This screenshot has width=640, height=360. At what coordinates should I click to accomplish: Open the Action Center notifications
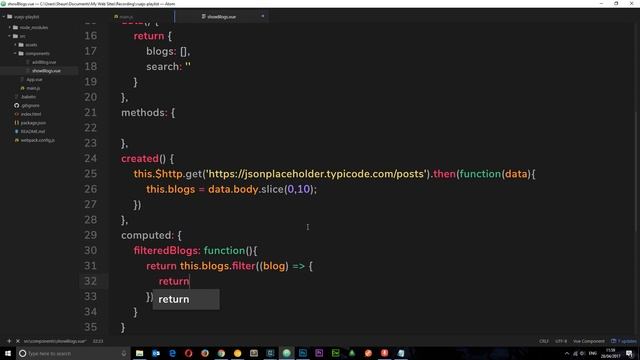[x=629, y=353]
